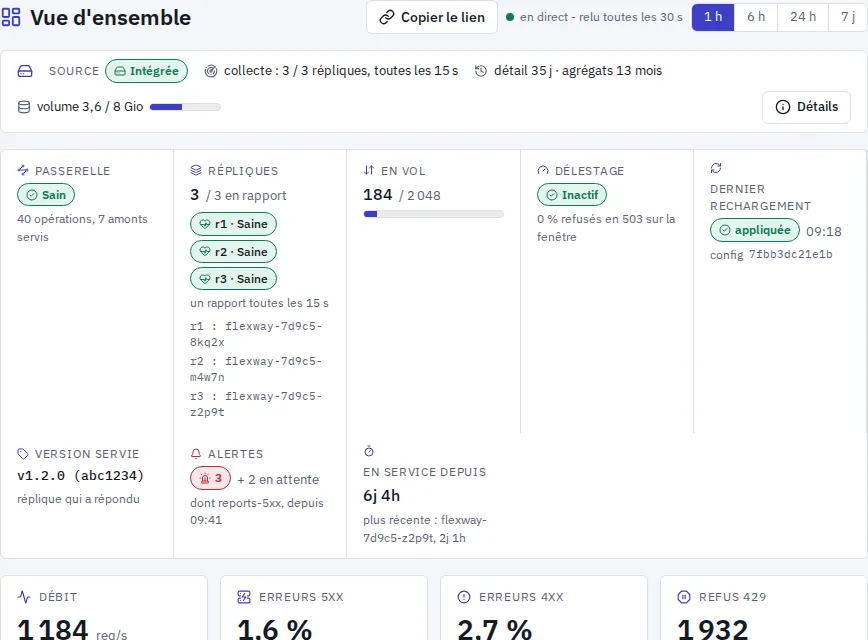The image size is (868, 640).
Task: Click the config hash 7fbb3dc21e1b
Action: point(790,255)
